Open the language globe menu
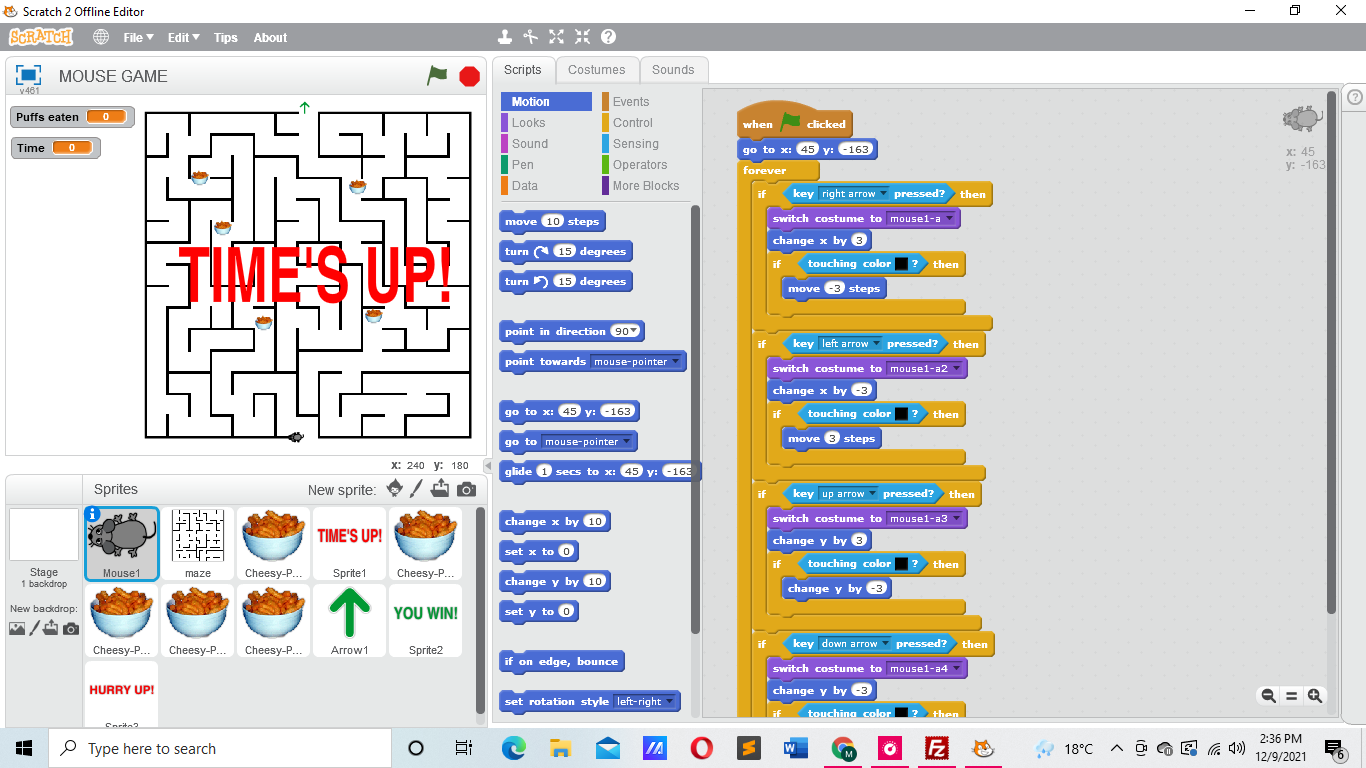The height and width of the screenshot is (768, 1366). coord(101,37)
